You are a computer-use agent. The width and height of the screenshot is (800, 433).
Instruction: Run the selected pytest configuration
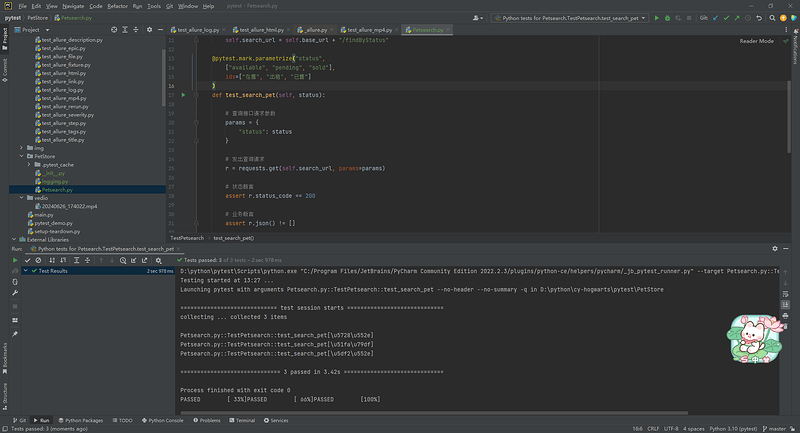pos(657,18)
